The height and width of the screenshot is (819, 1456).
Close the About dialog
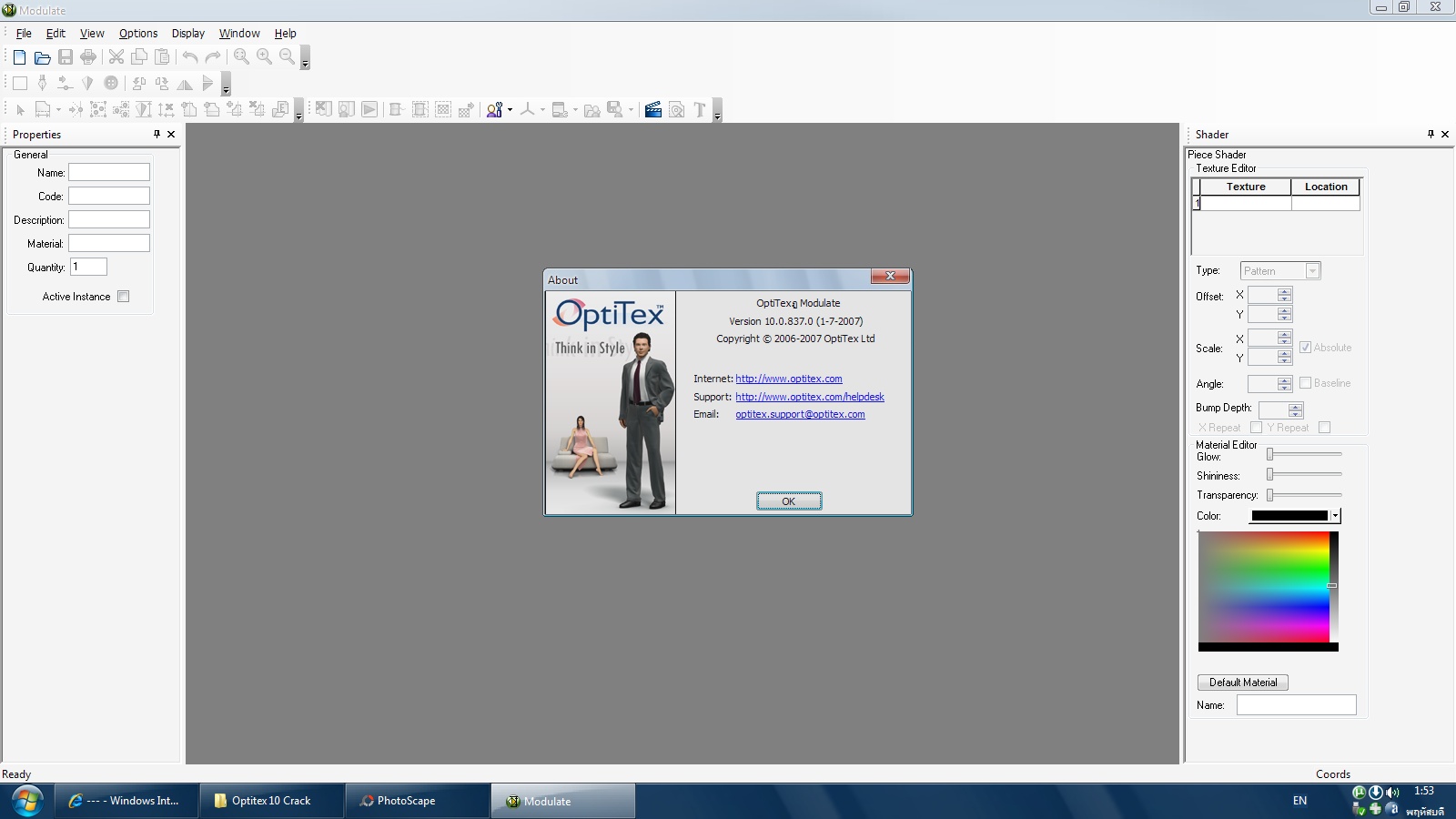(x=890, y=277)
